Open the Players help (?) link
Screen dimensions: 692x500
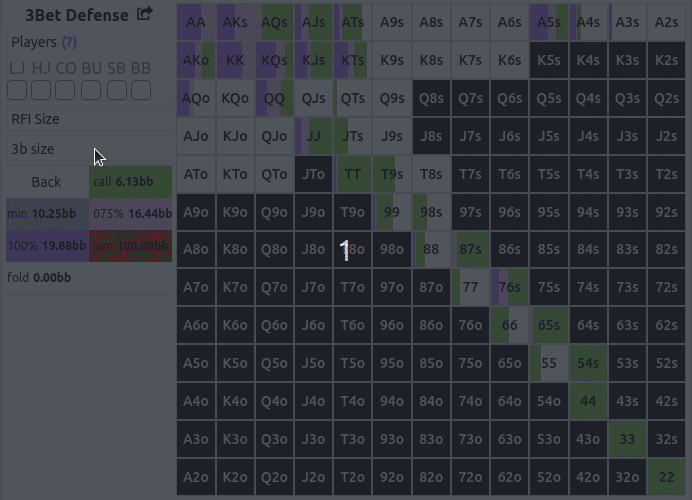click(69, 42)
